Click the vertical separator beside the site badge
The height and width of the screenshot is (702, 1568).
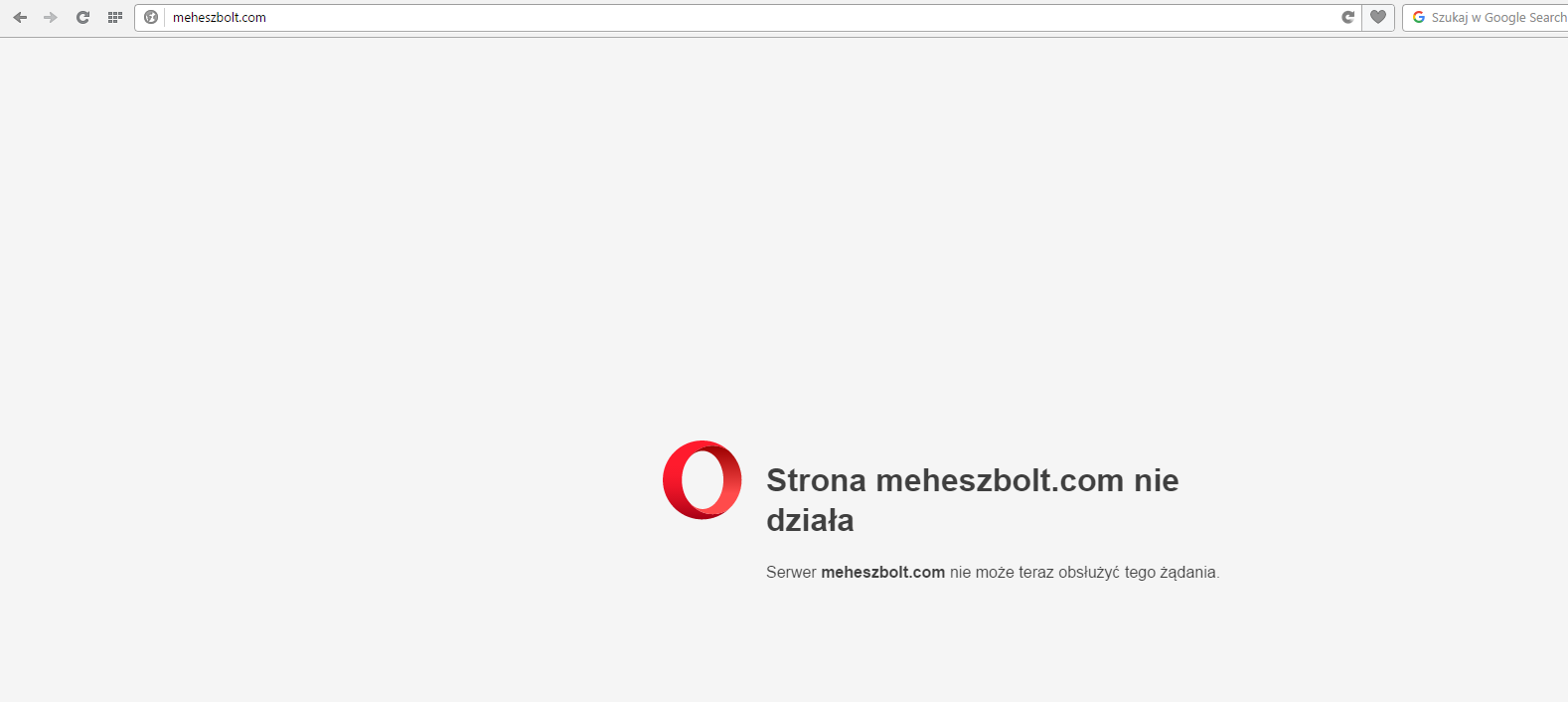[165, 17]
